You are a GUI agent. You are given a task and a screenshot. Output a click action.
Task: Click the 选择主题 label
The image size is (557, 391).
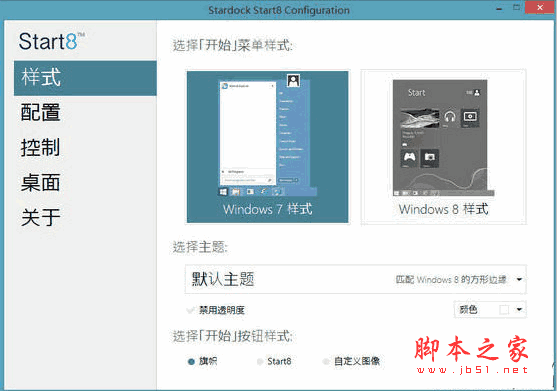[200, 247]
